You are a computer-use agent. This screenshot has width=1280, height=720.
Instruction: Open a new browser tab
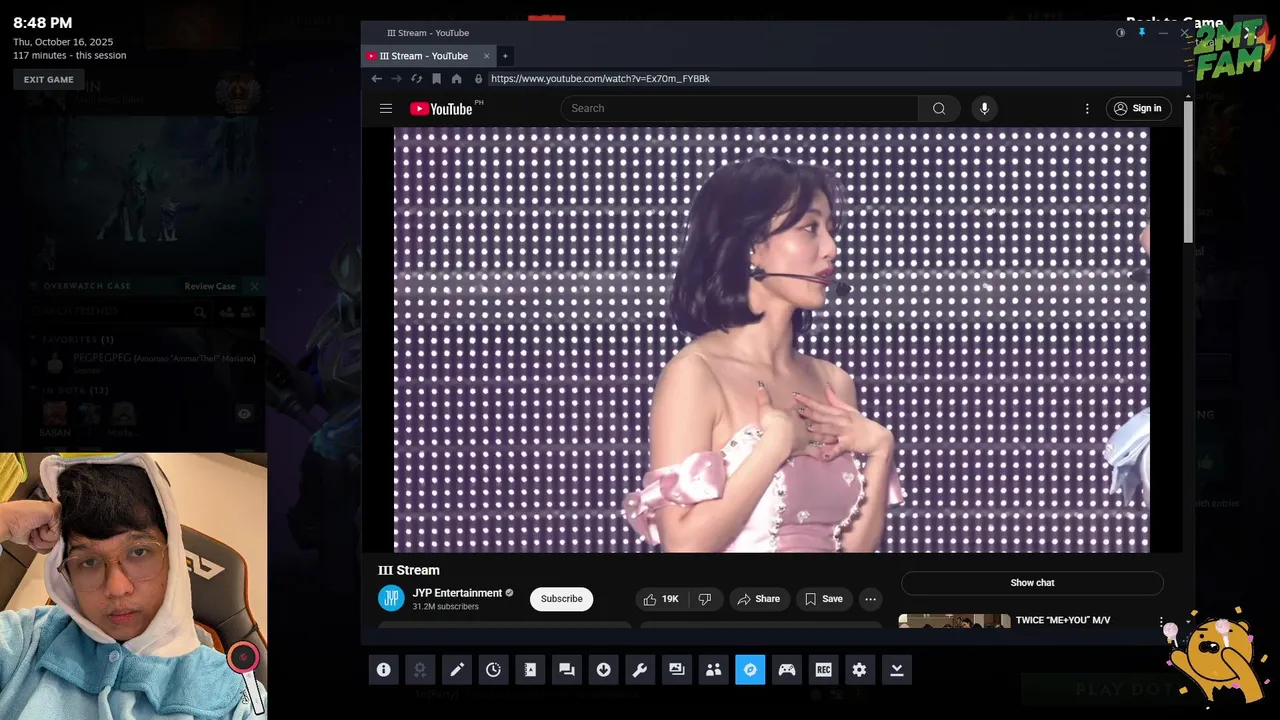click(x=505, y=56)
